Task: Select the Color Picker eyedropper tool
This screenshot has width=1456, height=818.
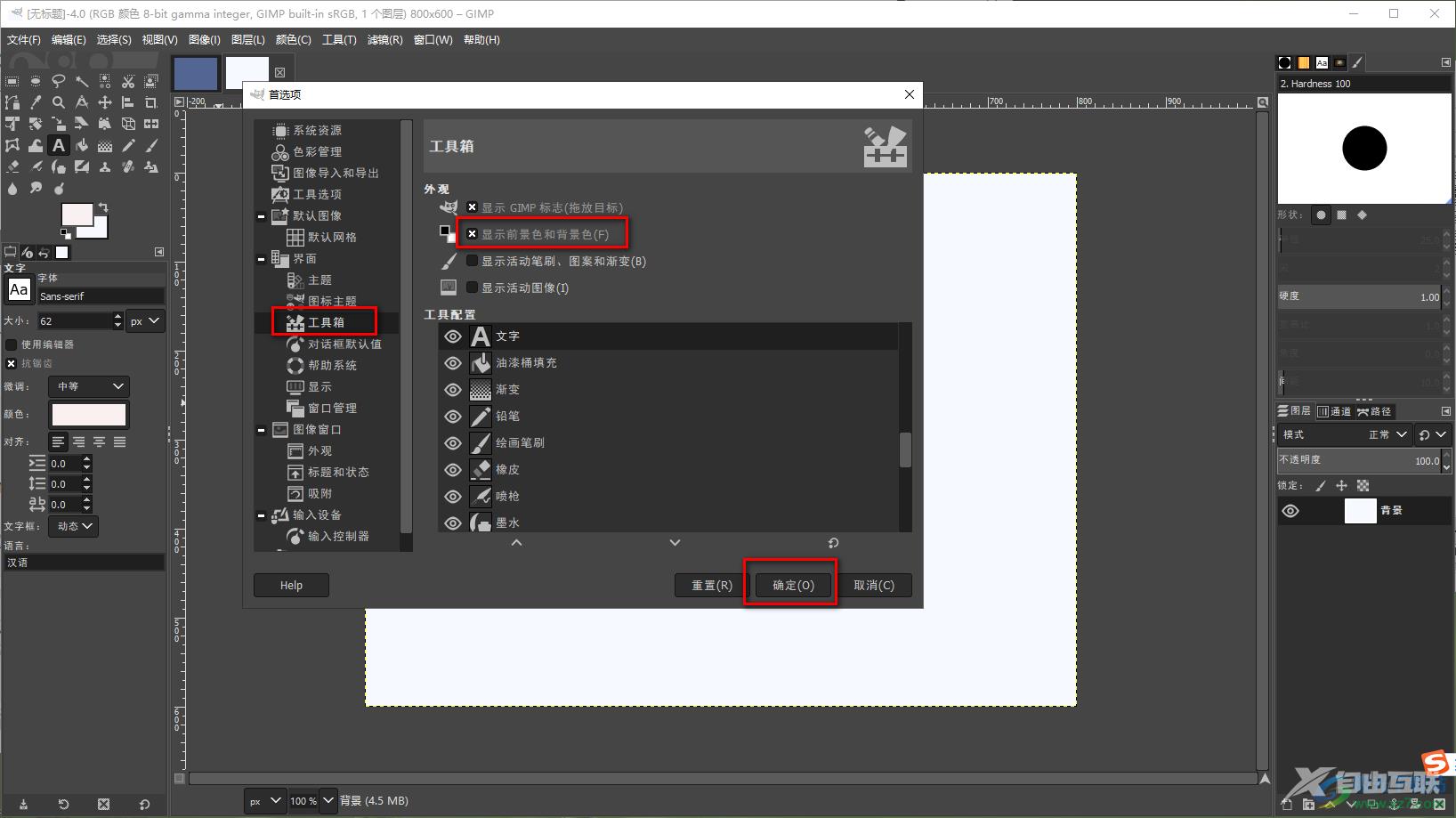Action: [36, 102]
